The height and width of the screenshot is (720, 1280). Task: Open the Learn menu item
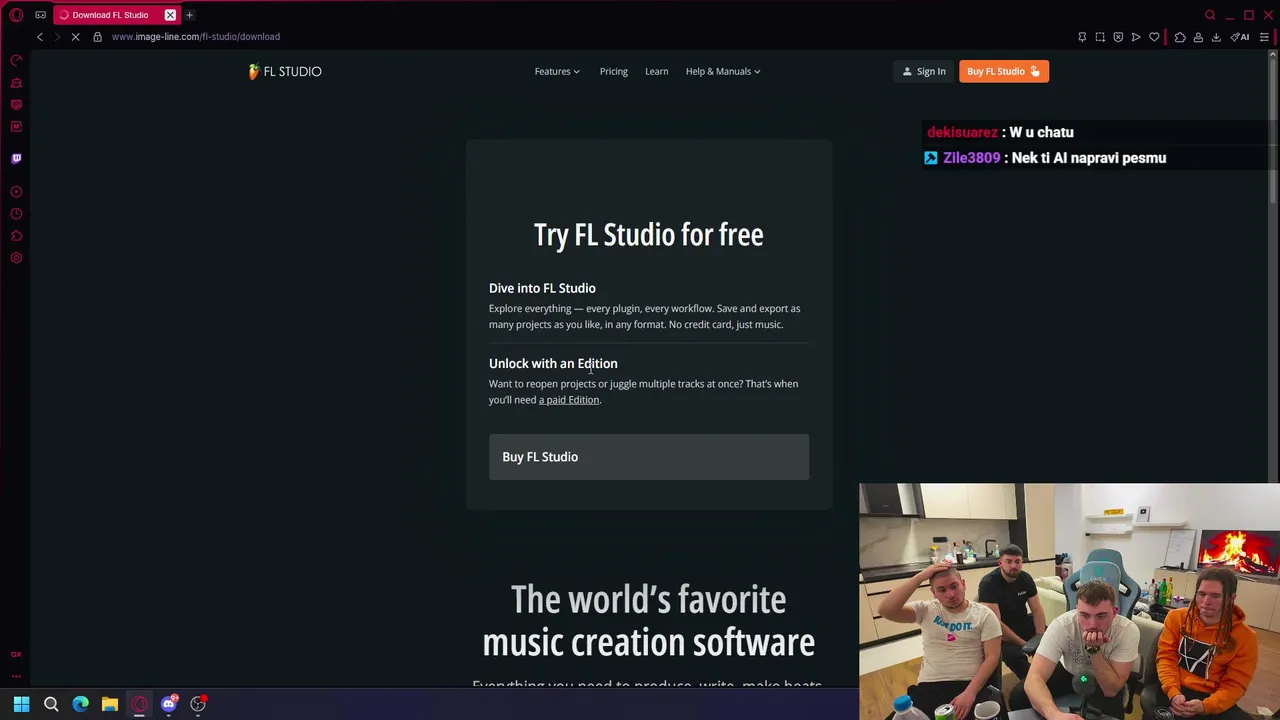656,71
